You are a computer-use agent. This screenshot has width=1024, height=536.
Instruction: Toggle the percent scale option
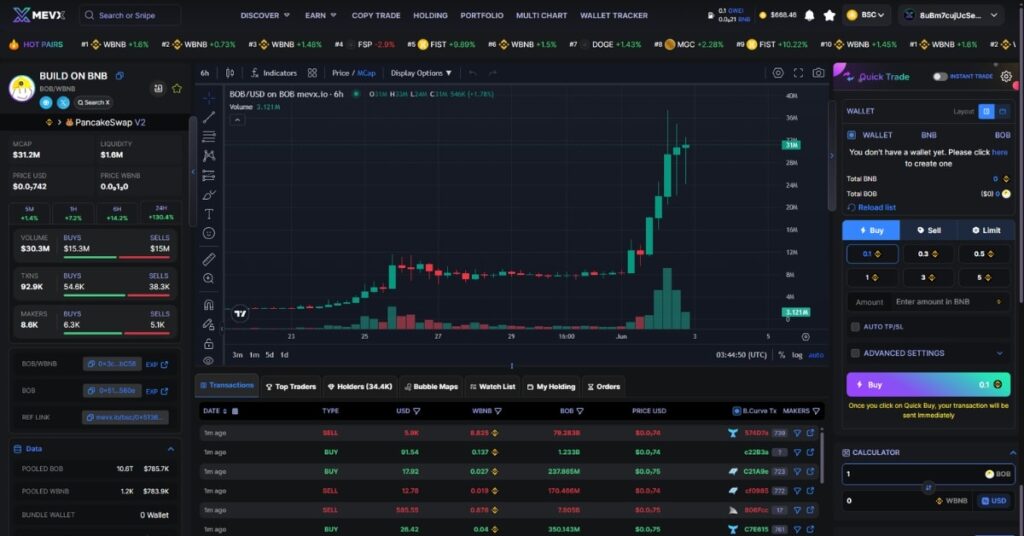pos(782,355)
